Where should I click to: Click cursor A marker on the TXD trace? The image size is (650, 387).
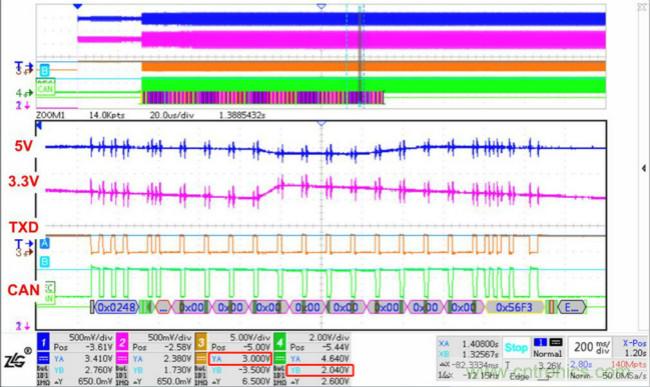[44, 243]
